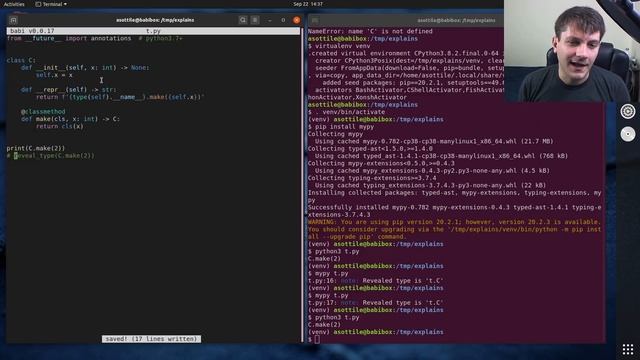Click the new tab icon in left terminal
This screenshot has width=640, height=360.
tap(13, 20)
